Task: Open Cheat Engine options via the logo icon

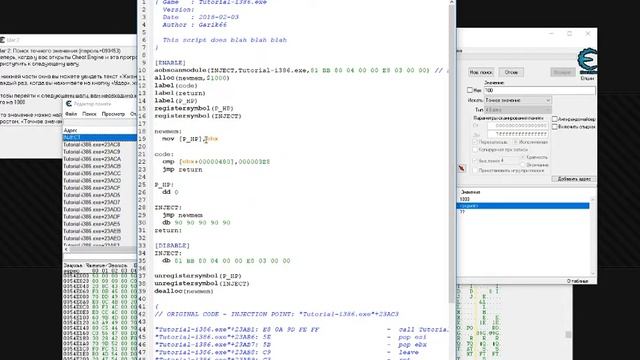Action: (x=588, y=60)
